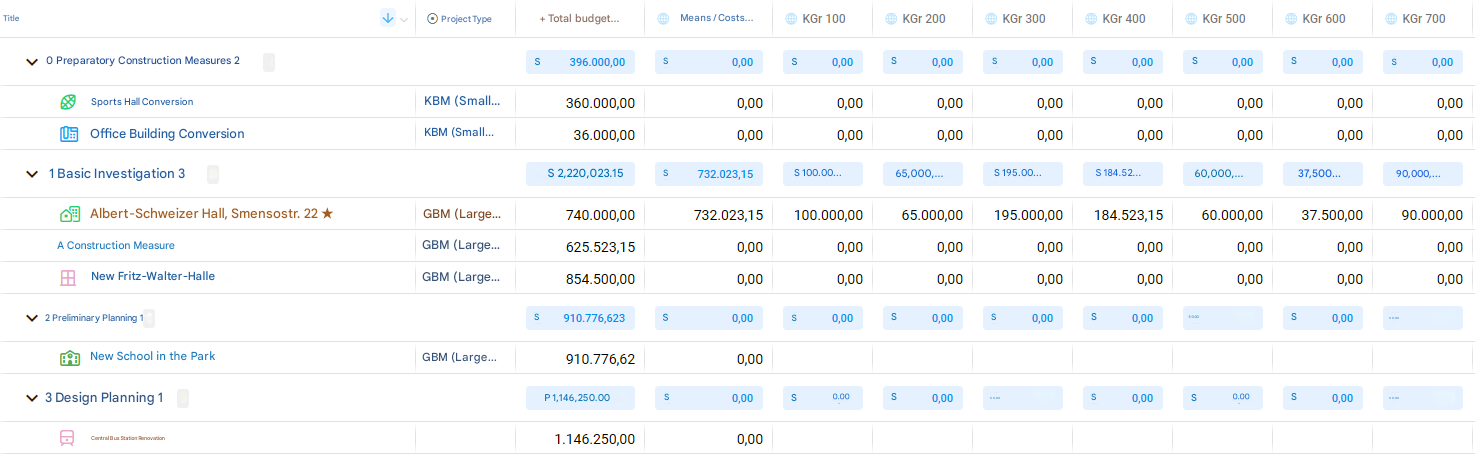Open the A Construction Measure link
The height and width of the screenshot is (457, 1475).
(x=116, y=246)
